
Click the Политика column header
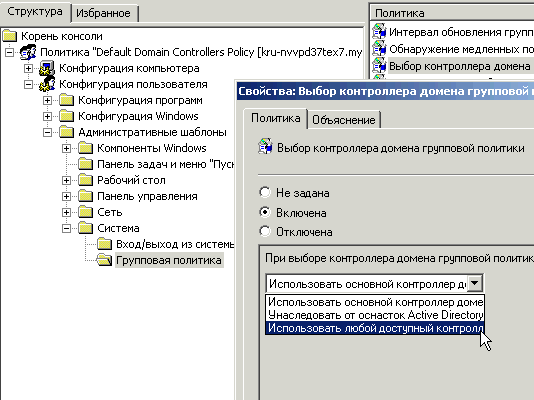[452, 13]
